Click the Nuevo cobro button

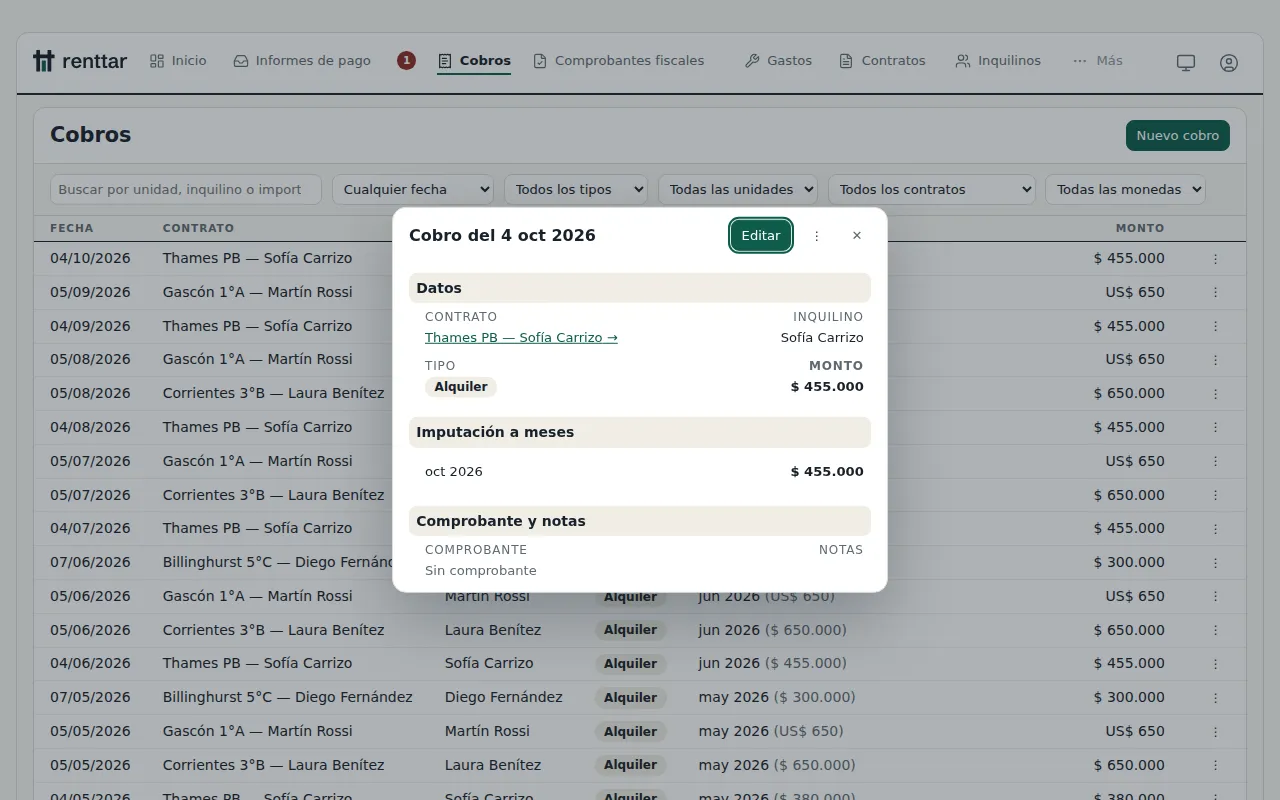(x=1178, y=136)
